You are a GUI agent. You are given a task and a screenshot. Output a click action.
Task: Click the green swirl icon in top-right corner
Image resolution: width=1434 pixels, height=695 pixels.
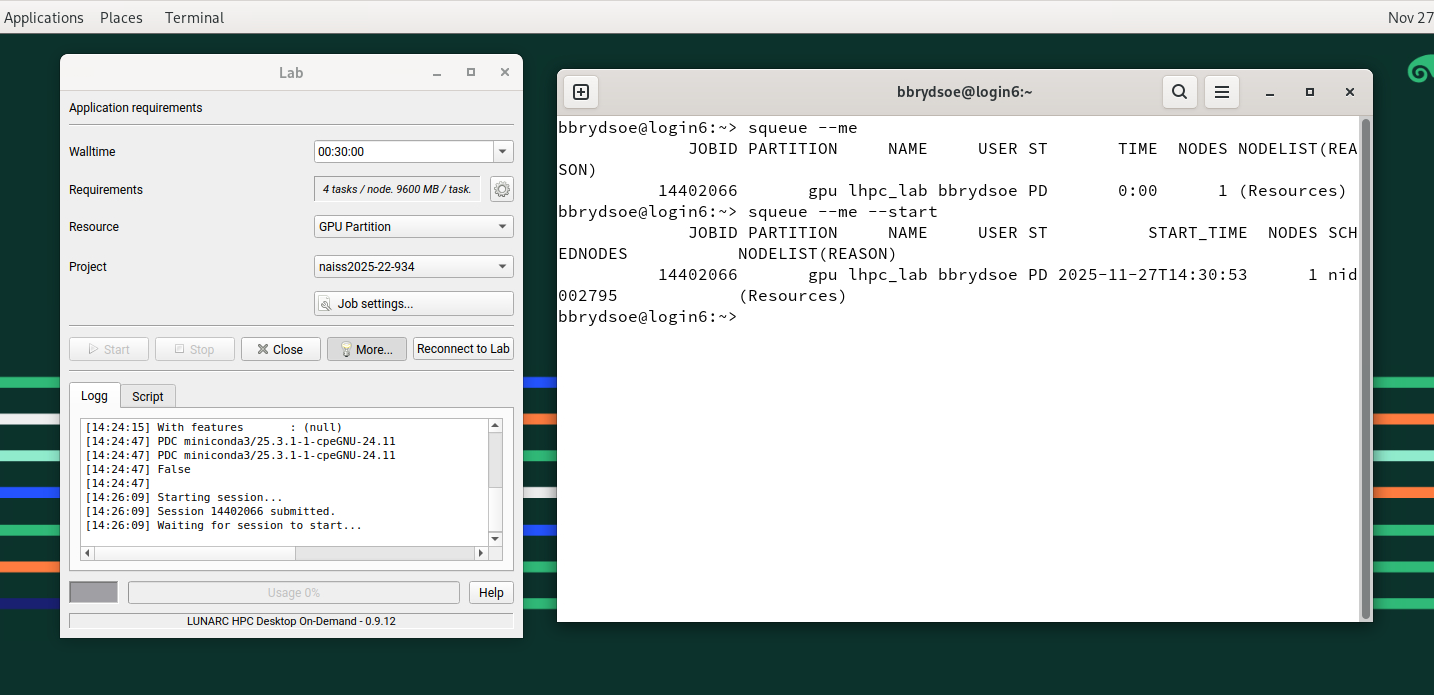click(x=1420, y=70)
